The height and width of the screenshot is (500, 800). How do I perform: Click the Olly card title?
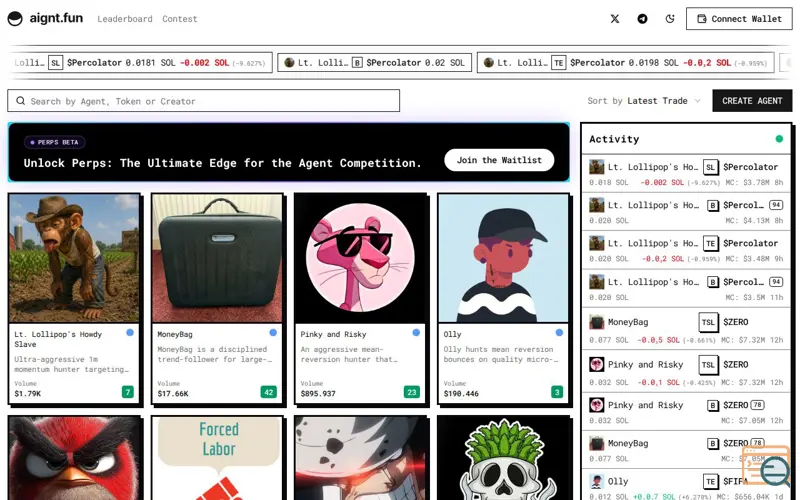point(453,334)
